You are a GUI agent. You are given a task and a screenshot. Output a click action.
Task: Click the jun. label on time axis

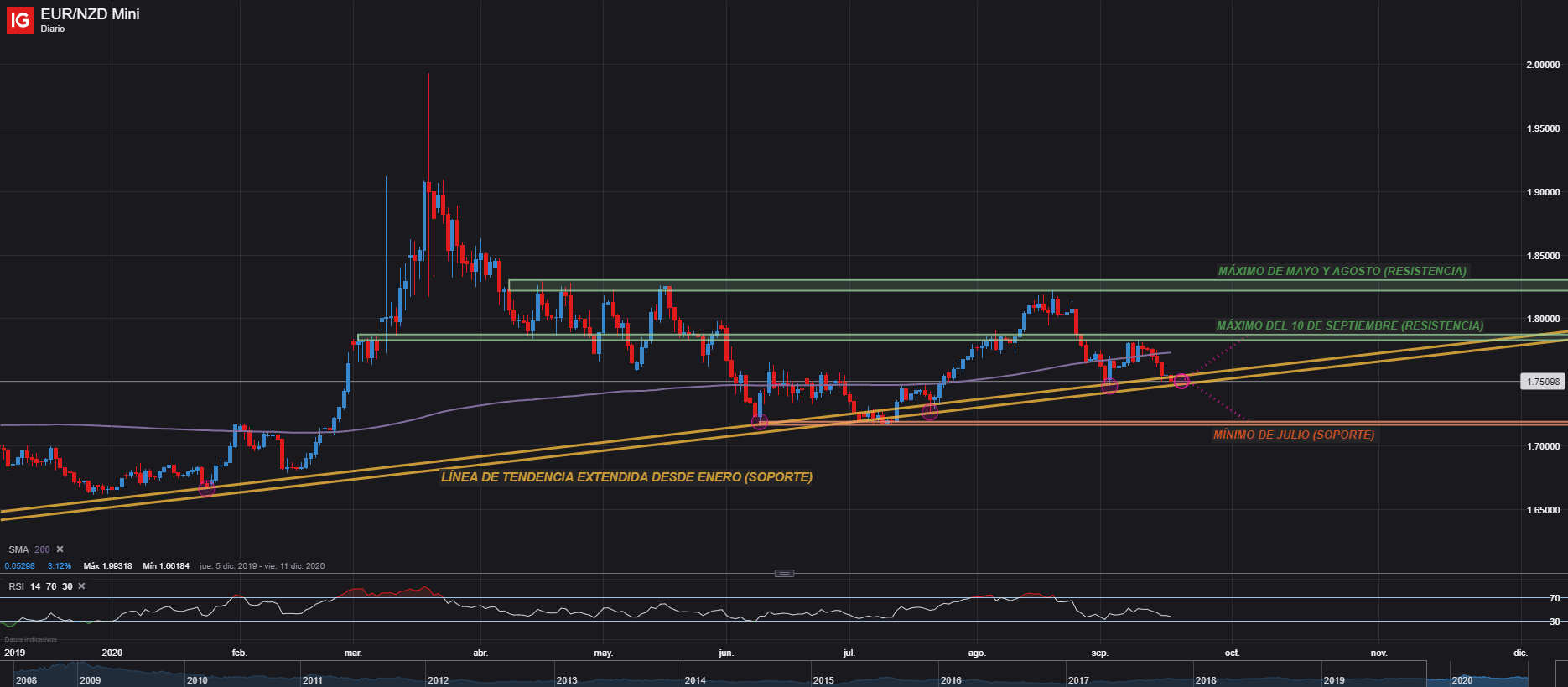click(x=726, y=653)
